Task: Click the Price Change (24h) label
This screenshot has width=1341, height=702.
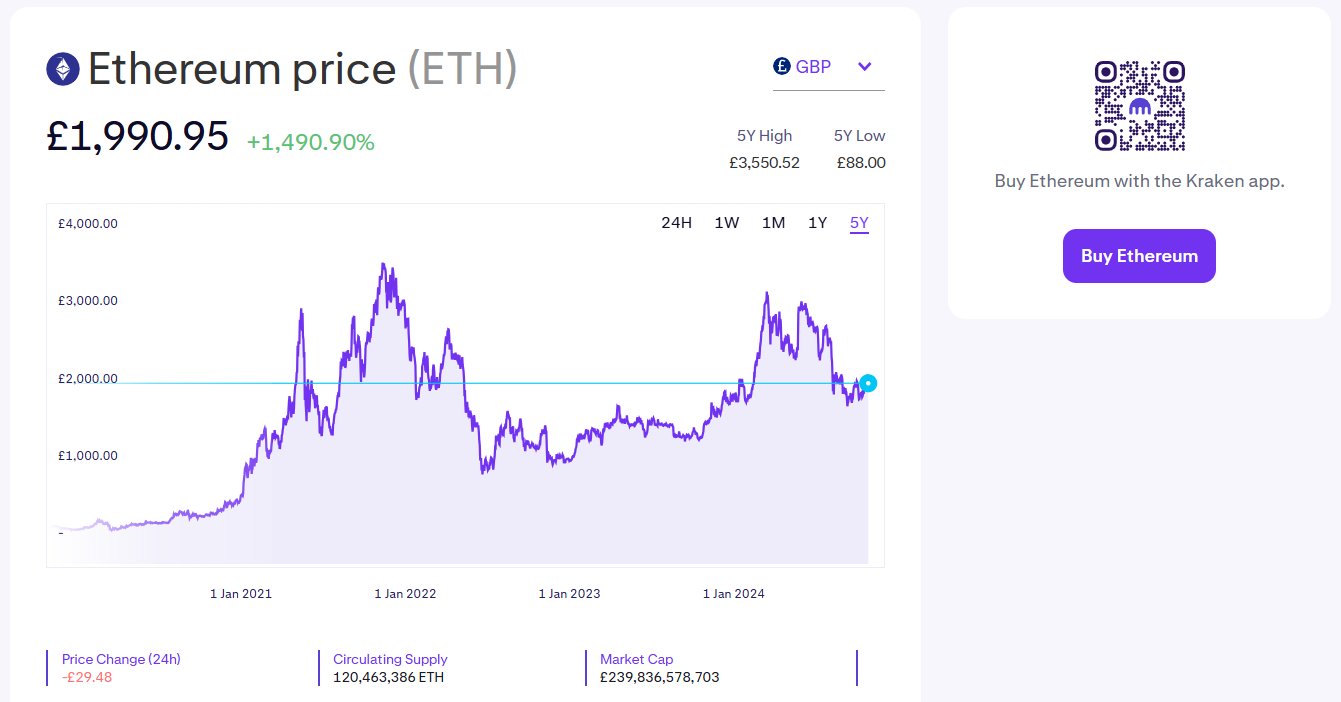Action: 121,659
